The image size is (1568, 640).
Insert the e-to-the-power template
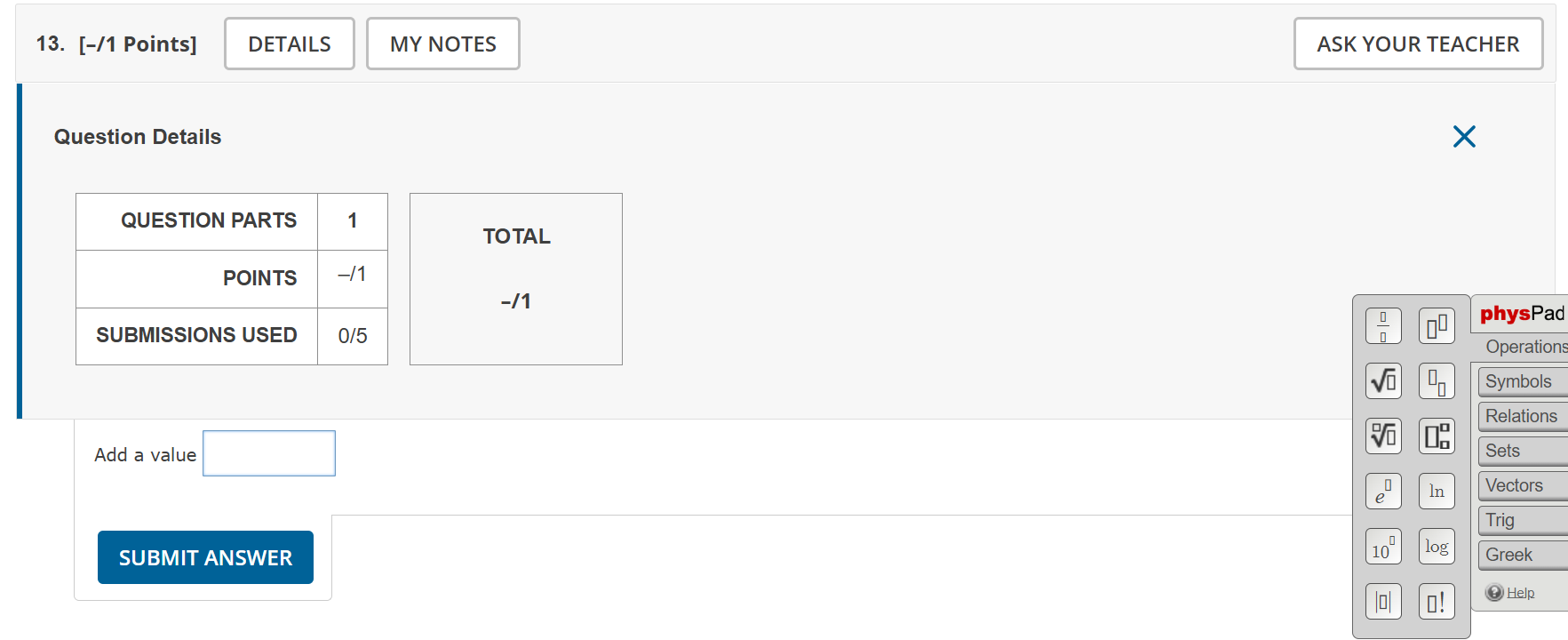(x=1383, y=491)
